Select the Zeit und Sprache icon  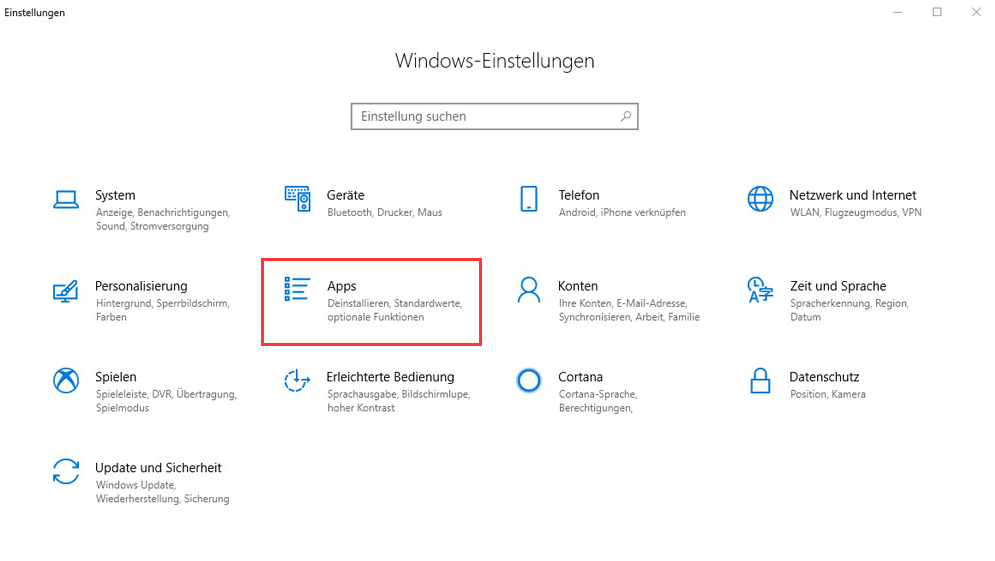pos(760,290)
